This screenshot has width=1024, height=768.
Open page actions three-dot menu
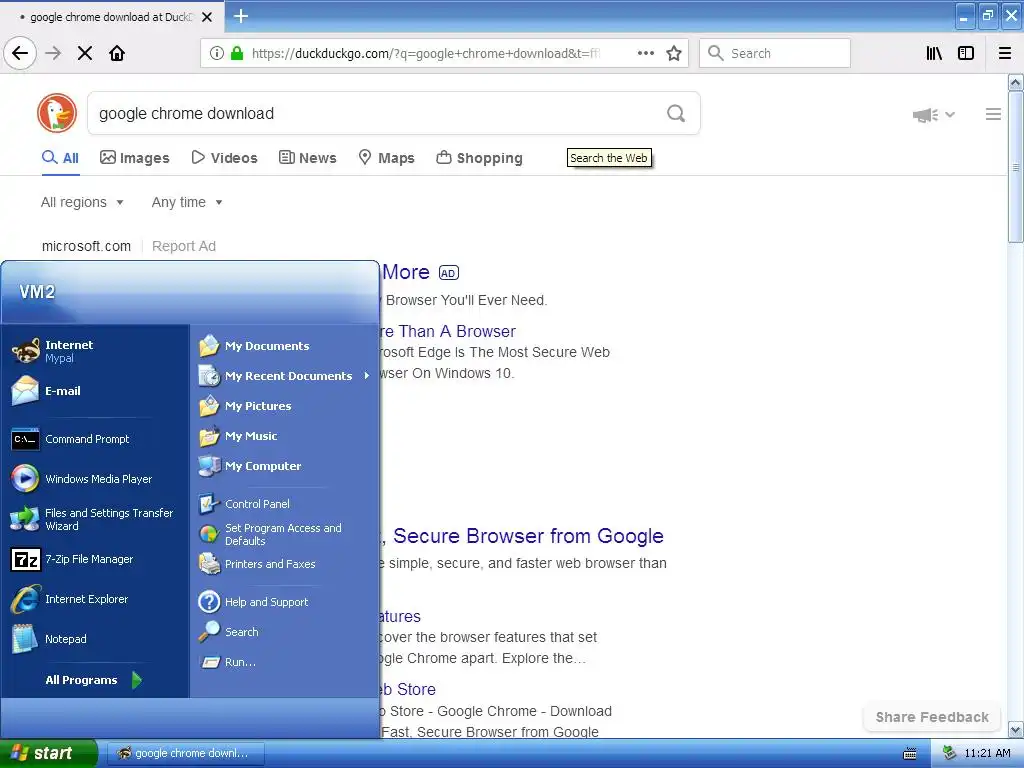click(x=645, y=53)
